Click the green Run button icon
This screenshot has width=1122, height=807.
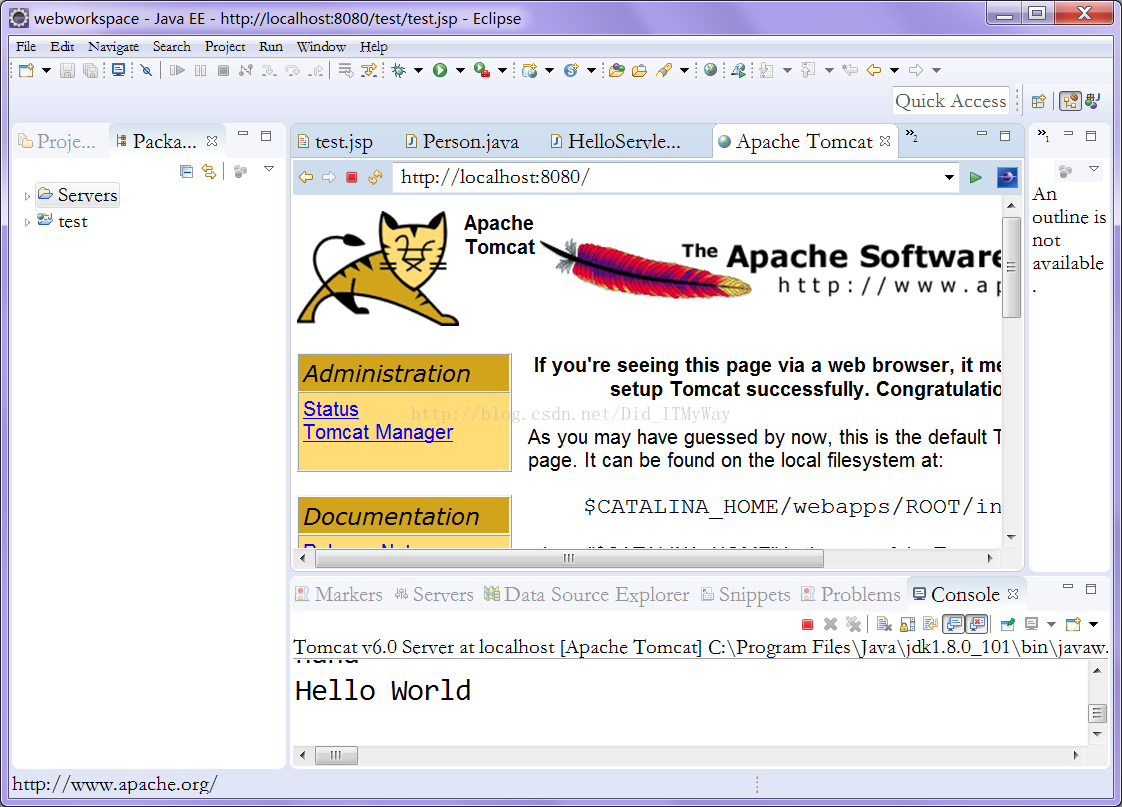tap(440, 70)
